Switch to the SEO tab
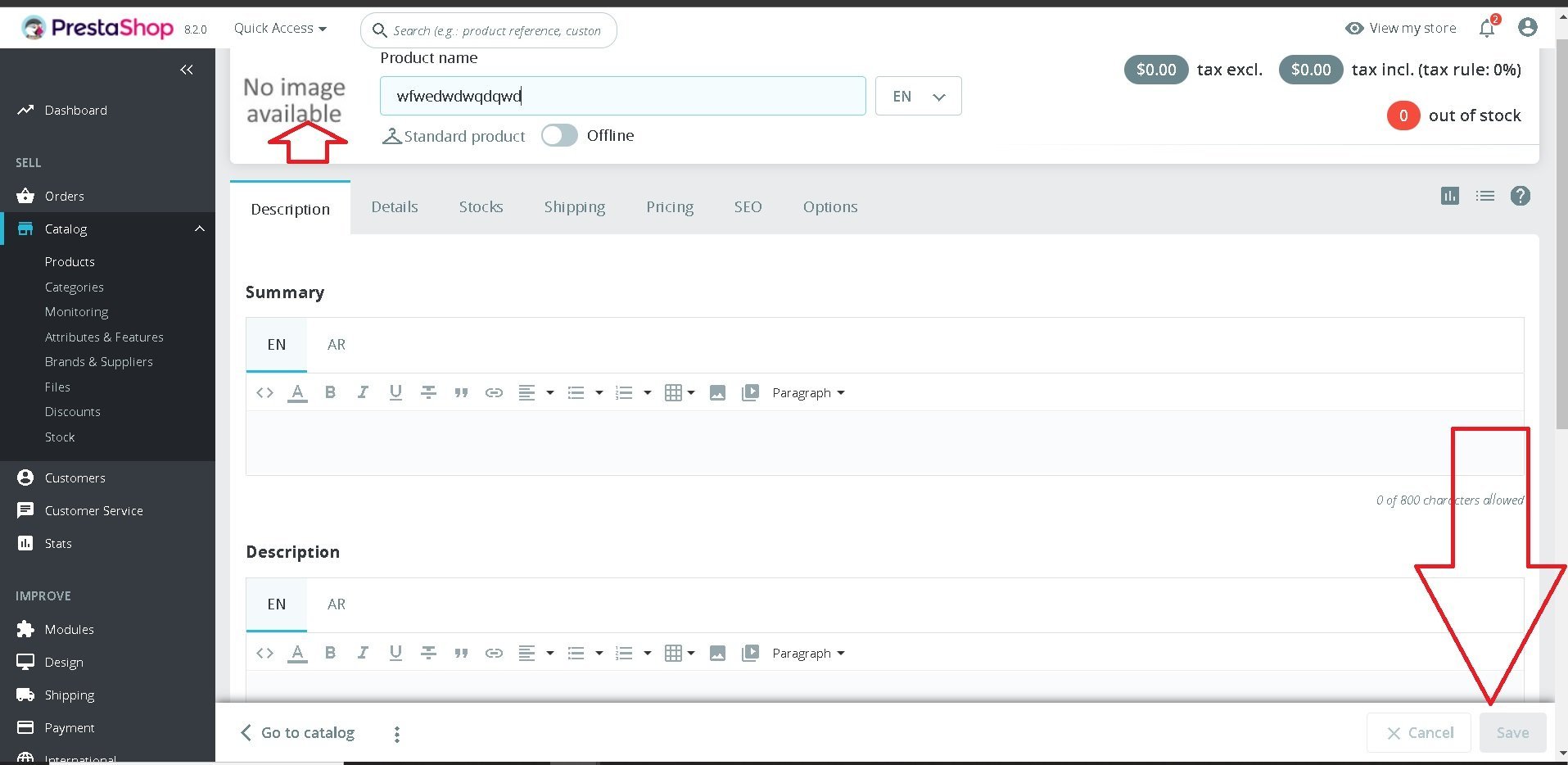Screen dimensions: 1568x765 [x=748, y=207]
